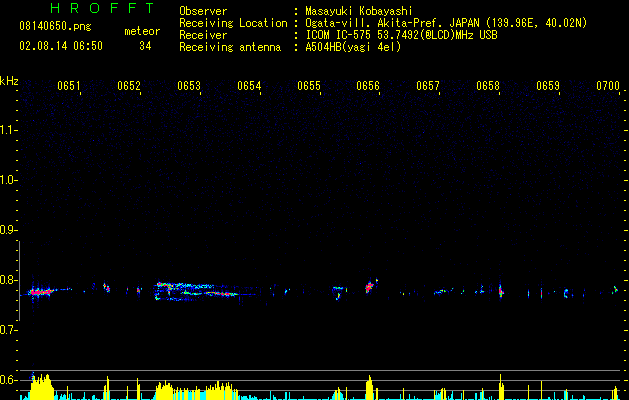
Task: Click the meteor count value 34
Action: click(x=145, y=46)
